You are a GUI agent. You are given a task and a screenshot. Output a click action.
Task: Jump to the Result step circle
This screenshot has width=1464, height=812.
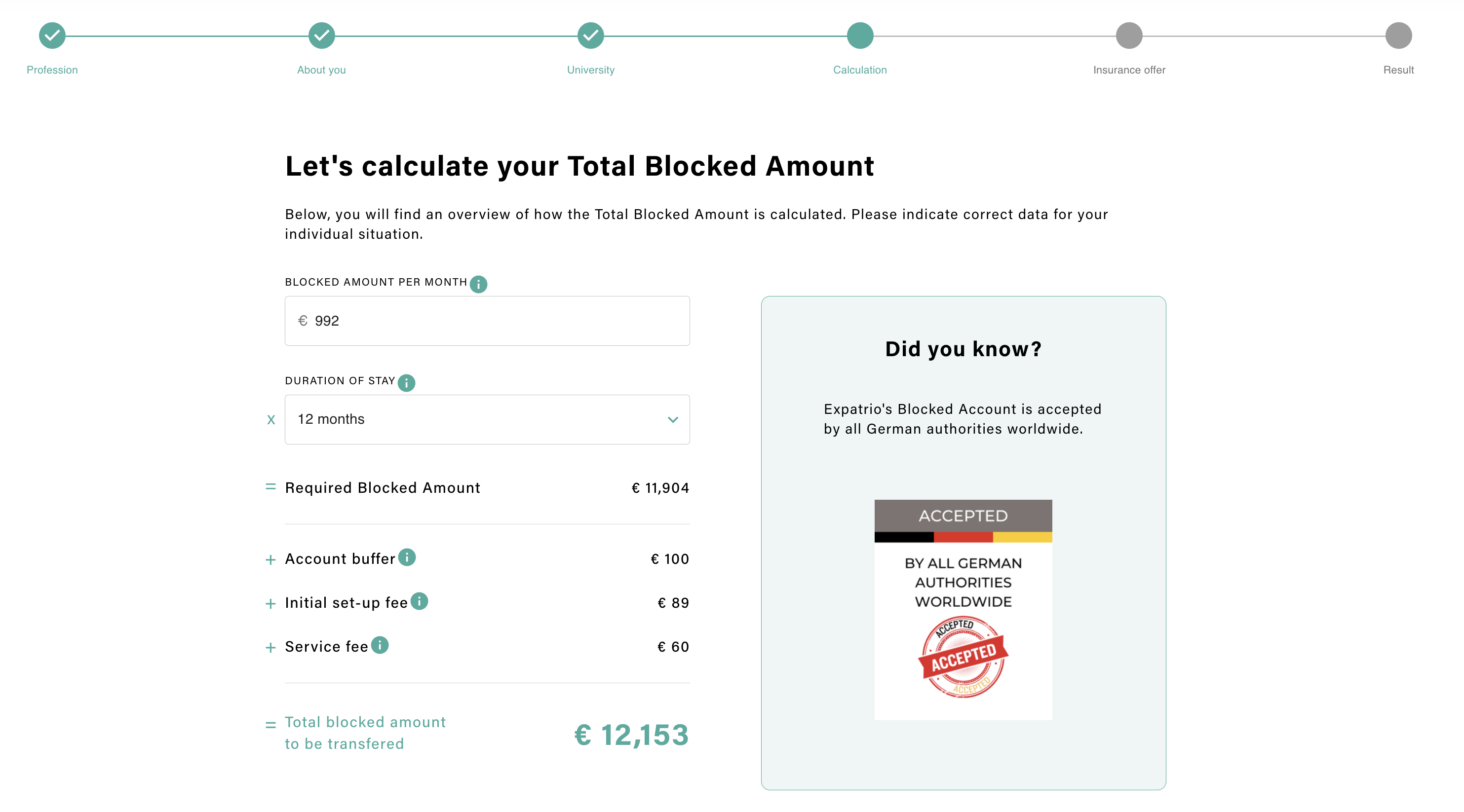[x=1399, y=36]
